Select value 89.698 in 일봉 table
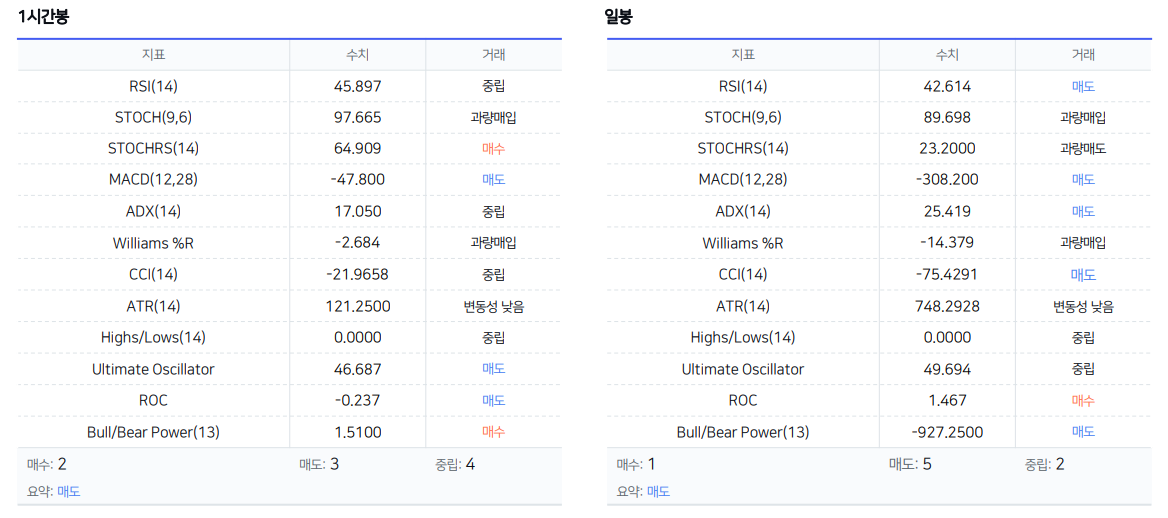The image size is (1168, 518). [x=947, y=118]
